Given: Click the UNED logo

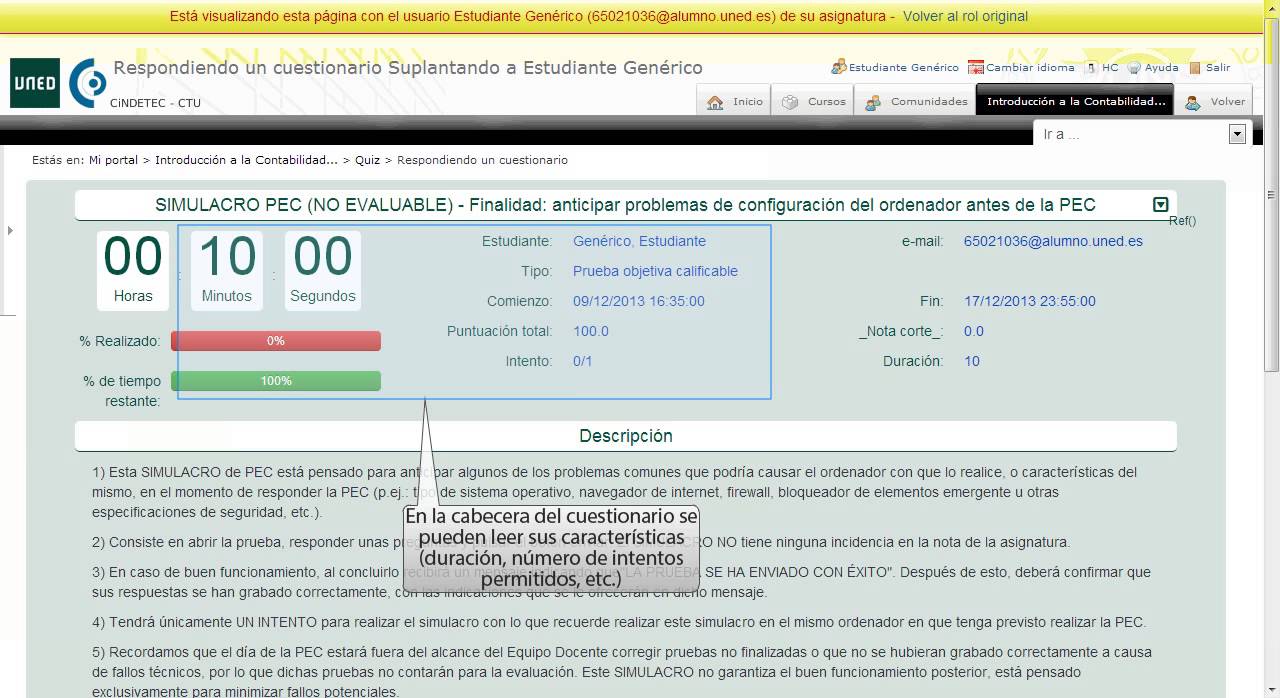Looking at the screenshot, I should coord(35,83).
